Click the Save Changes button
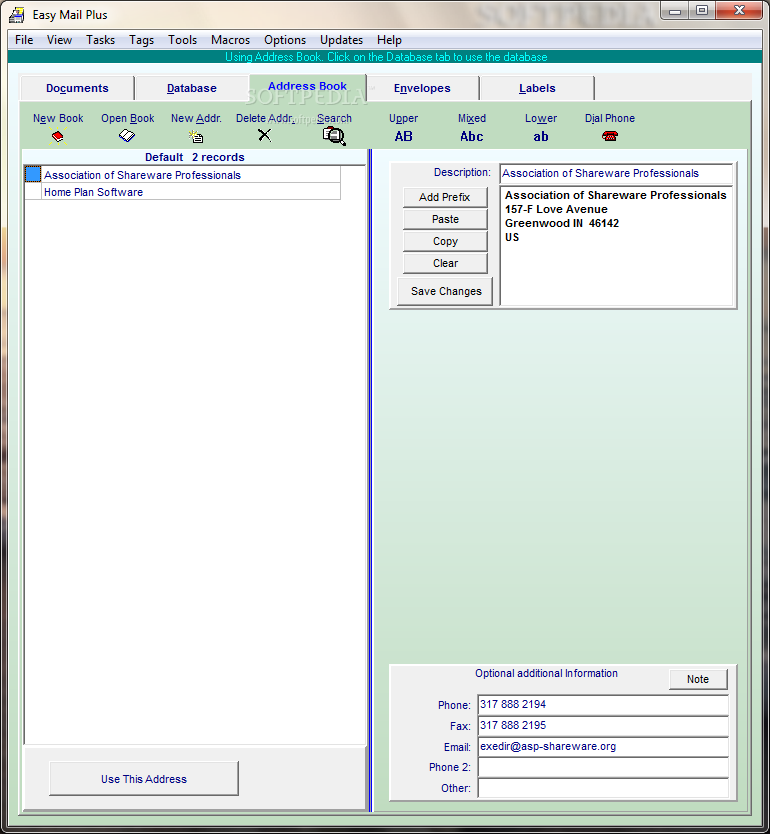Image resolution: width=770 pixels, height=834 pixels. click(x=446, y=291)
